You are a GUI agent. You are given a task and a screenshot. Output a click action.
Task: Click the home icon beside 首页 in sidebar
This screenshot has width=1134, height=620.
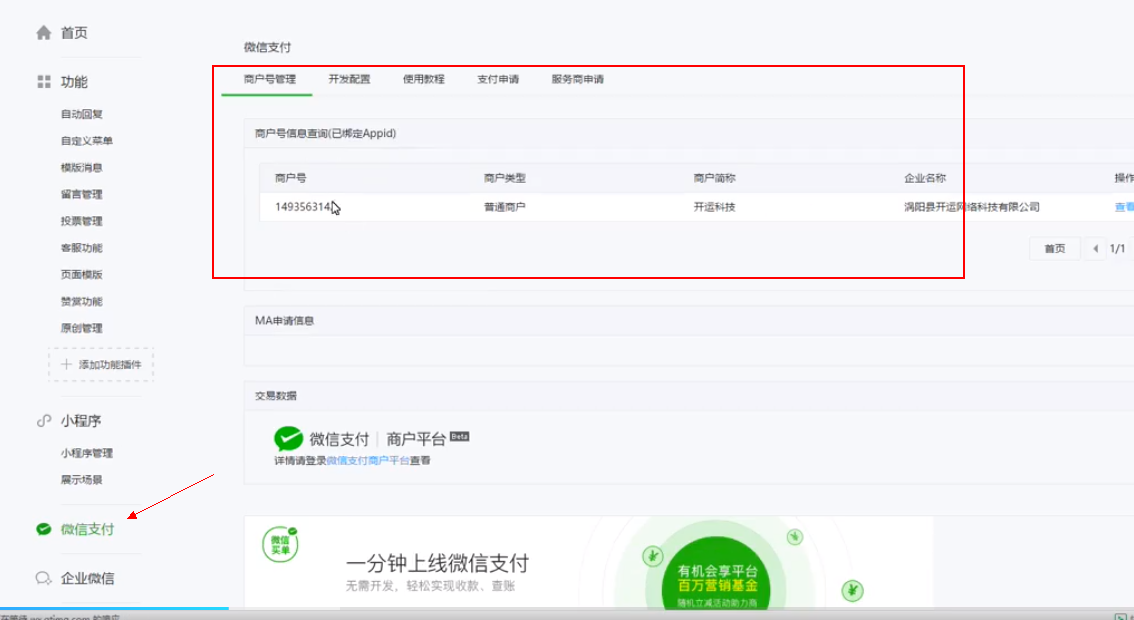[44, 33]
